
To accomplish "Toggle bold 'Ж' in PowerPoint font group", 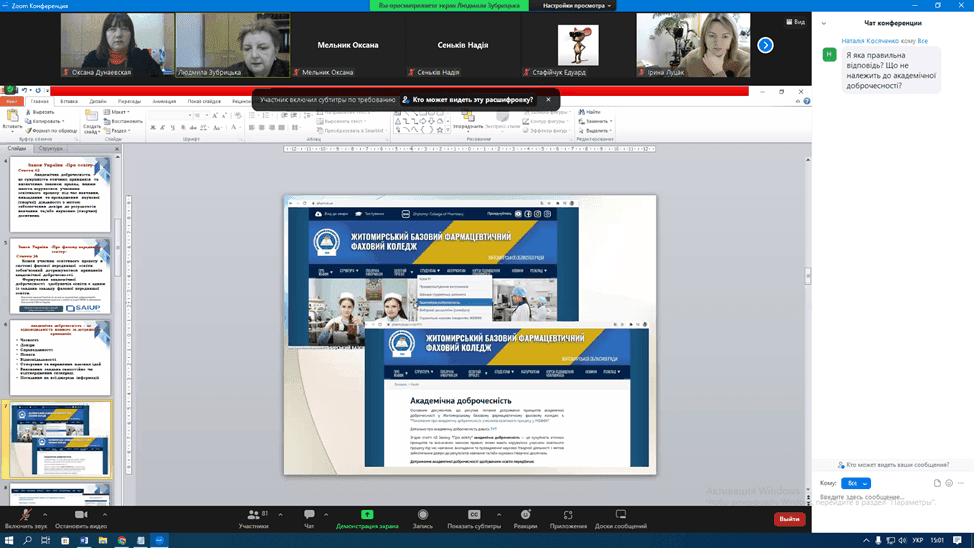I will 153,127.
